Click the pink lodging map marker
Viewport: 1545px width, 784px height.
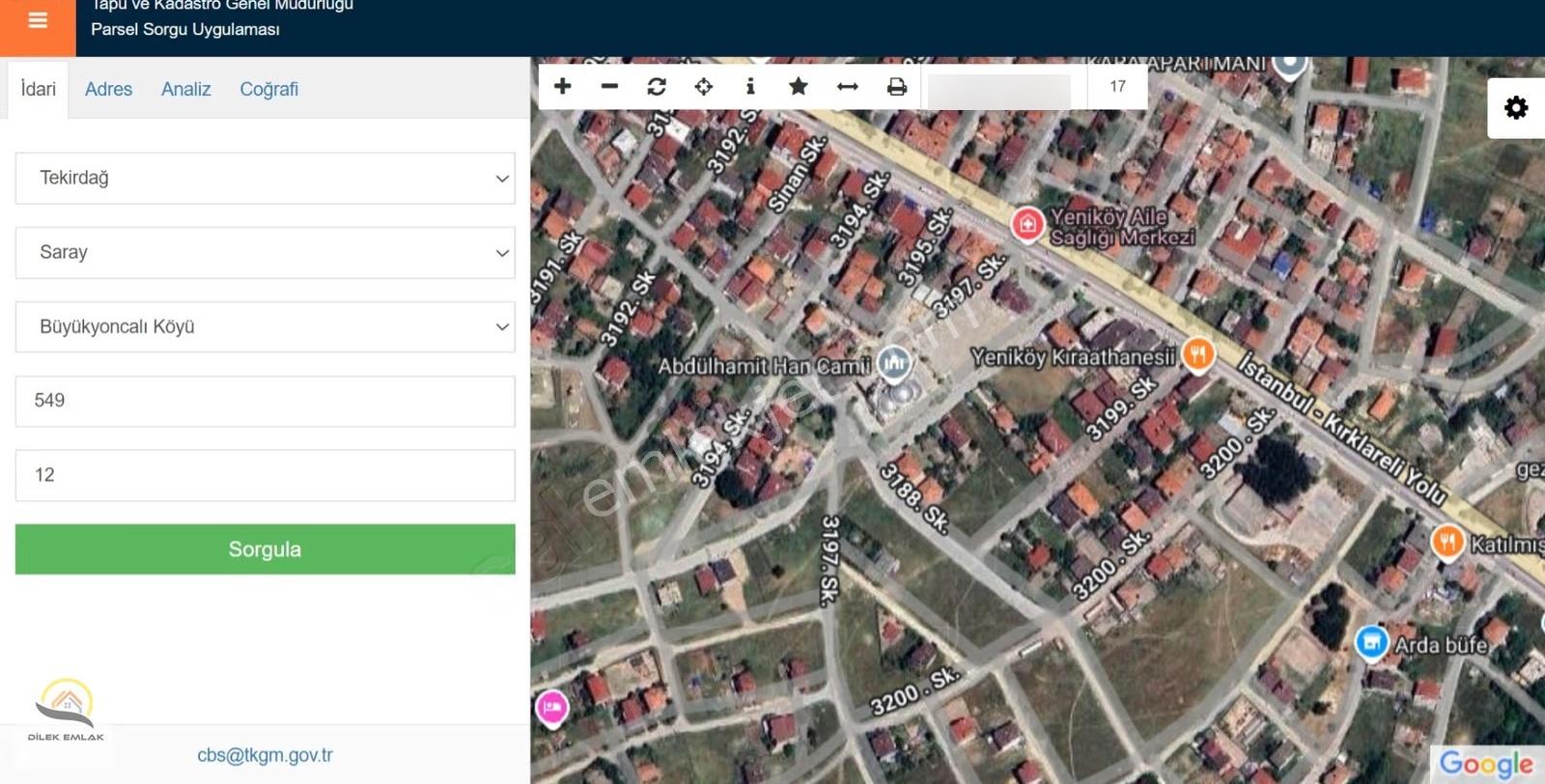[551, 708]
